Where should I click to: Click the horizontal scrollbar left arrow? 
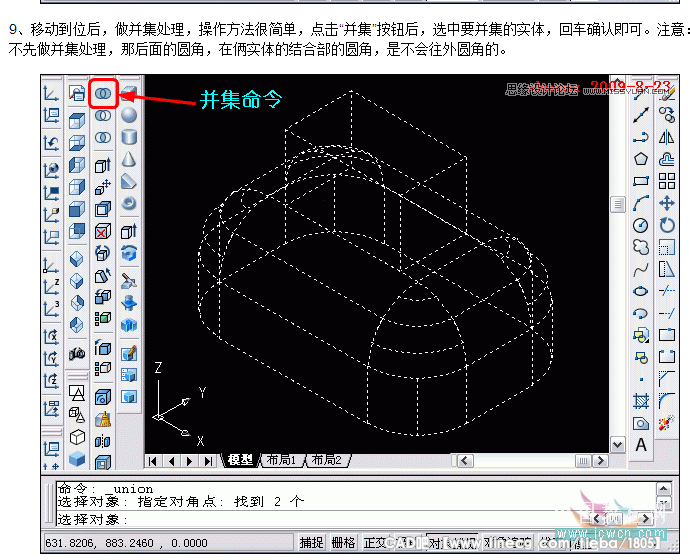tap(465, 461)
